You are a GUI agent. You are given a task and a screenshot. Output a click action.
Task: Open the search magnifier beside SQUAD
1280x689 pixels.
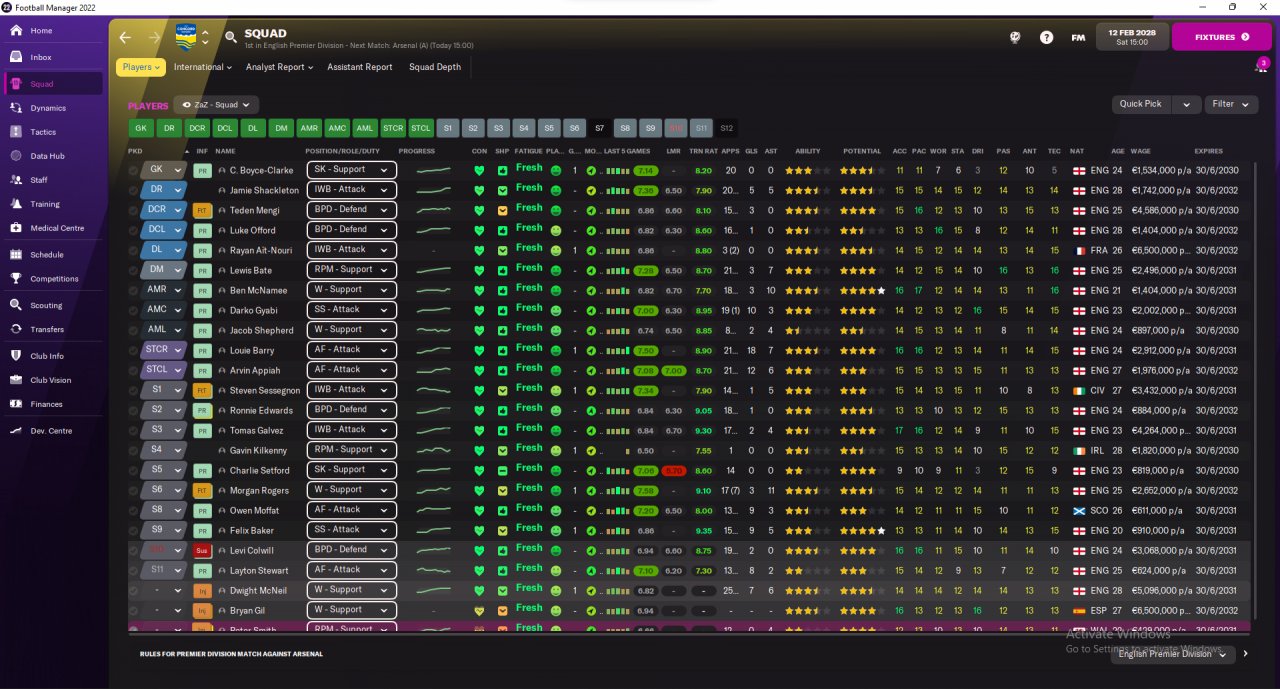click(x=231, y=37)
